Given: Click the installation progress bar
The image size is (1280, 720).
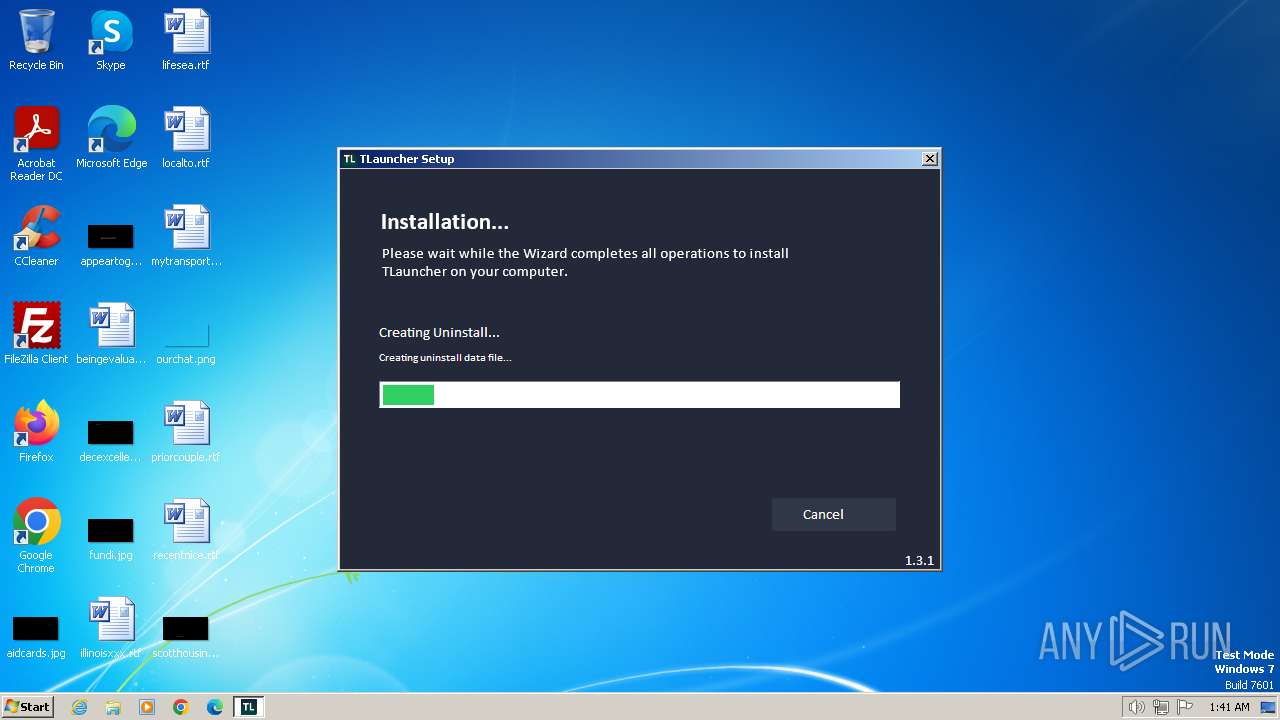Looking at the screenshot, I should pos(639,395).
